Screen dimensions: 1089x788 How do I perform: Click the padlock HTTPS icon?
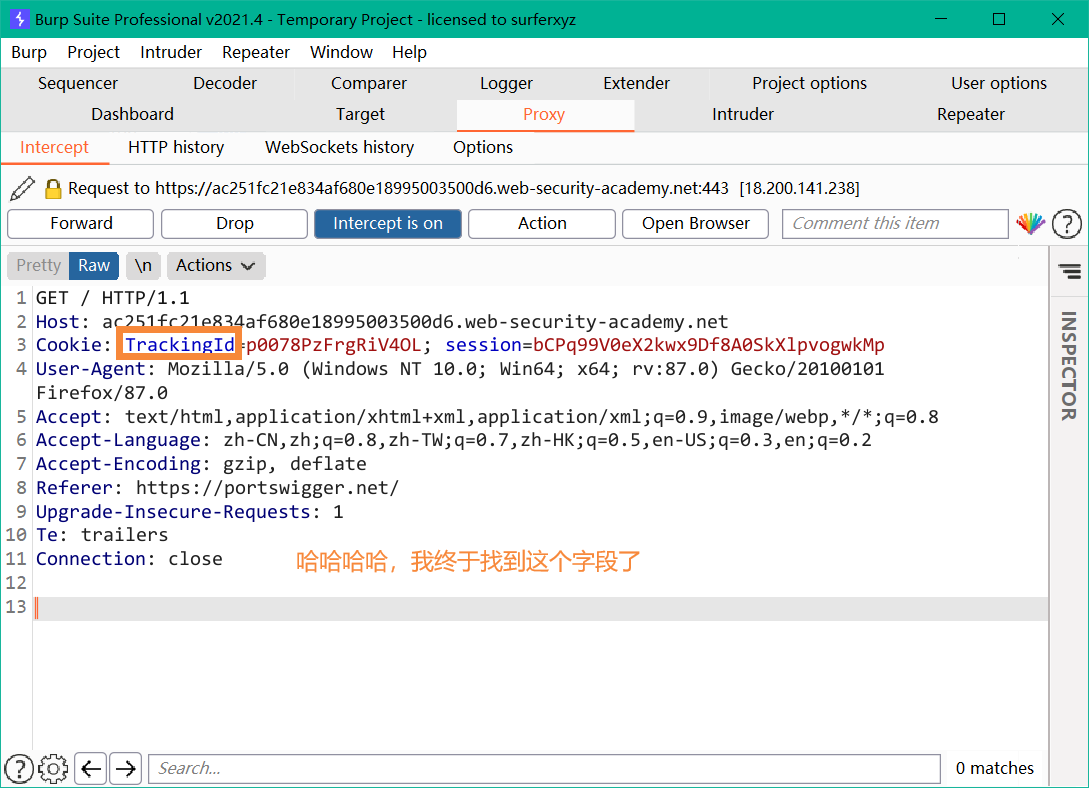[53, 189]
